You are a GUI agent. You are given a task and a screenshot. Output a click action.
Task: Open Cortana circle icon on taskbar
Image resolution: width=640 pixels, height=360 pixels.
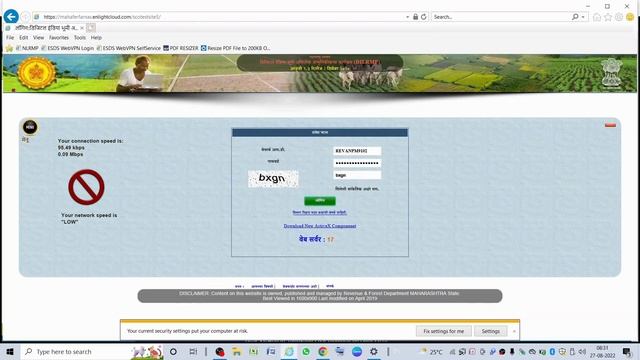[x=173, y=351]
